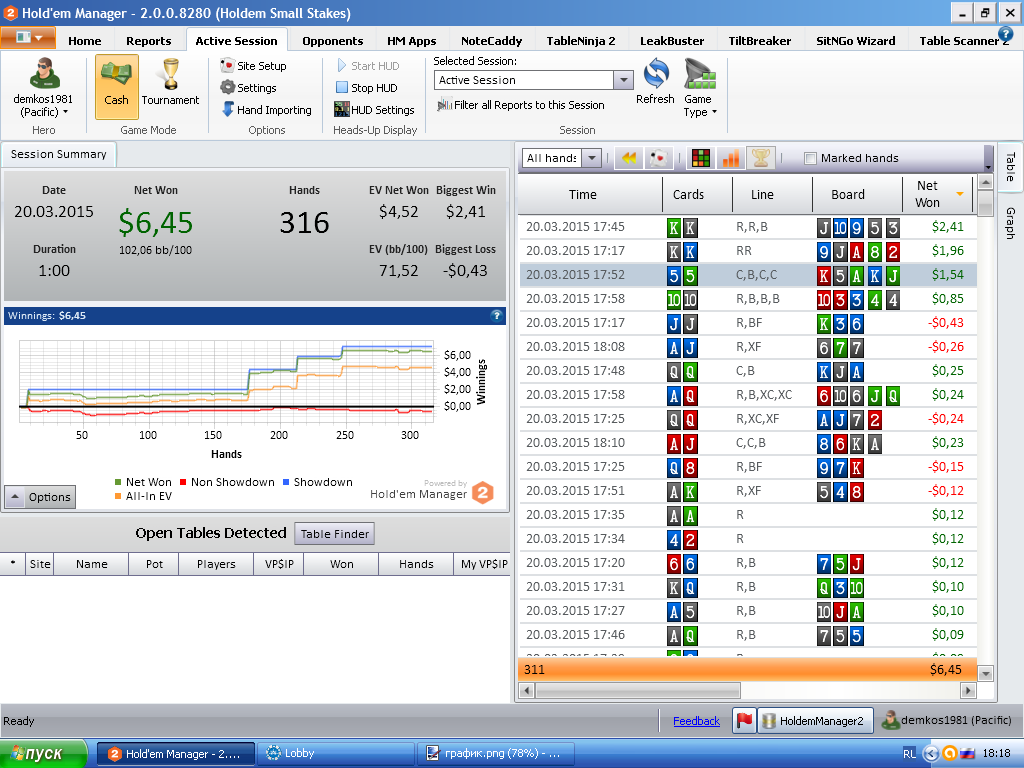Open the application menu orb button
The height and width of the screenshot is (768, 1024).
pos(27,38)
